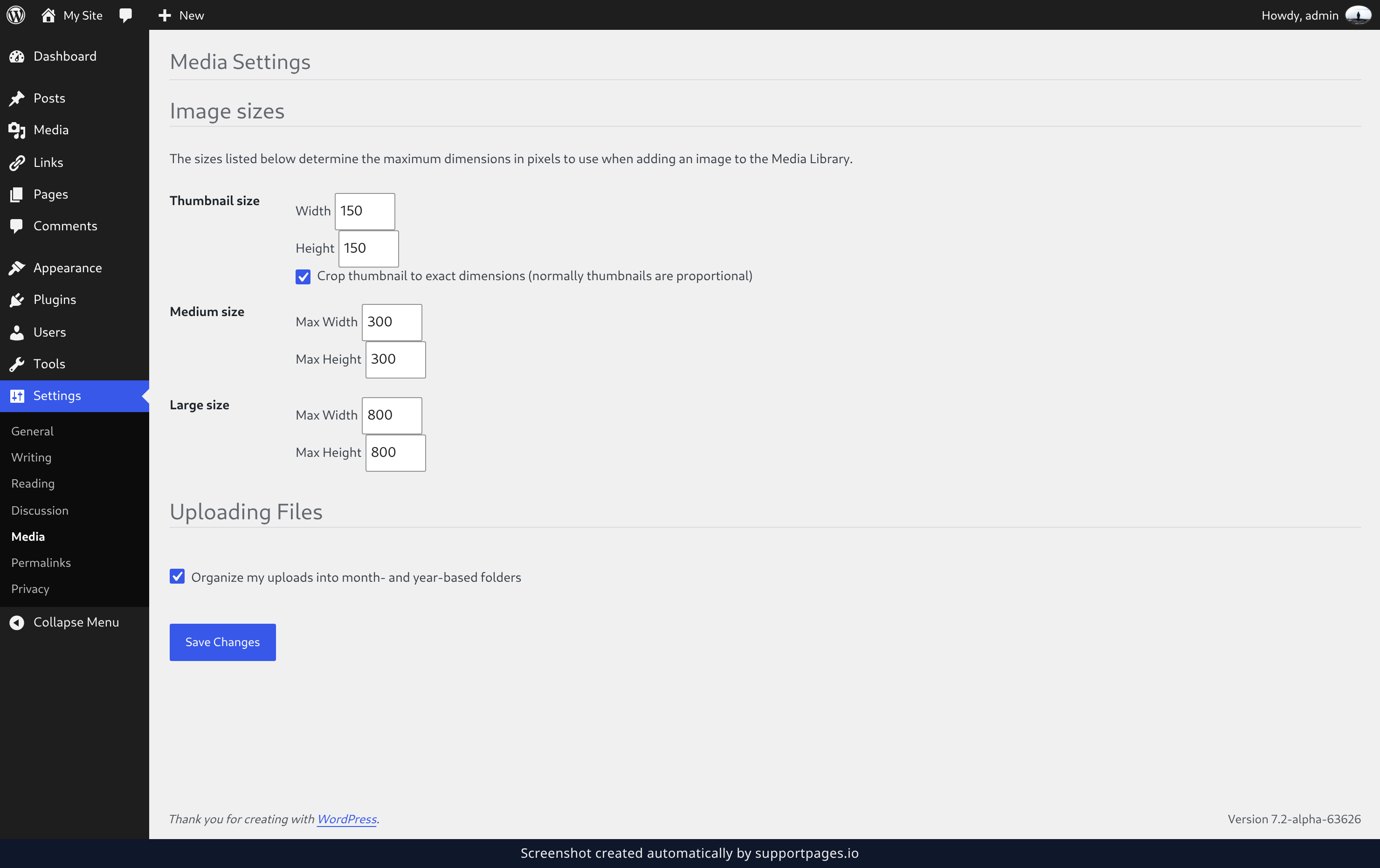
Task: Open Reading settings submenu item
Action: 33,483
